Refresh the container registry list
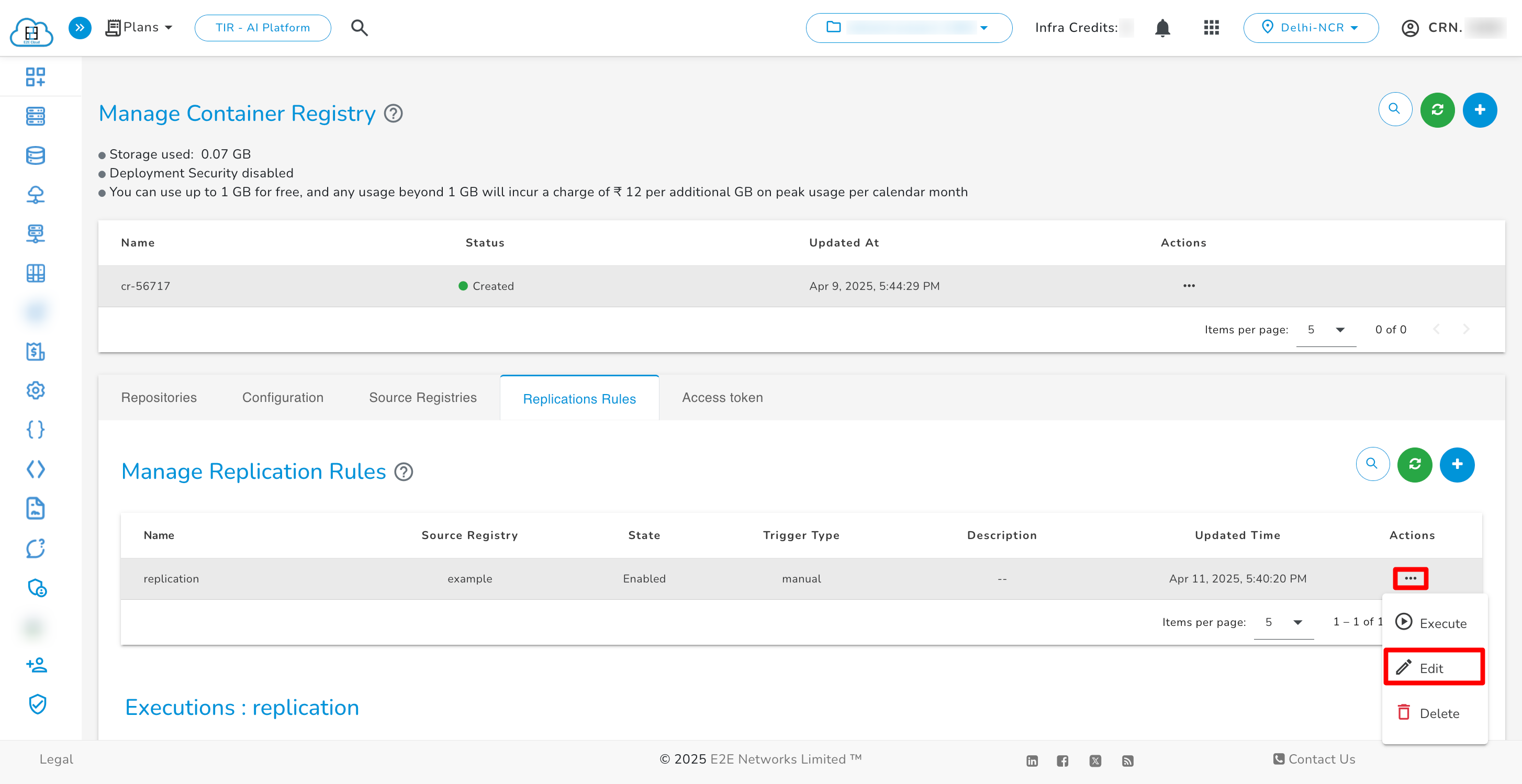Screen dimensions: 1522x784 tap(1437, 109)
